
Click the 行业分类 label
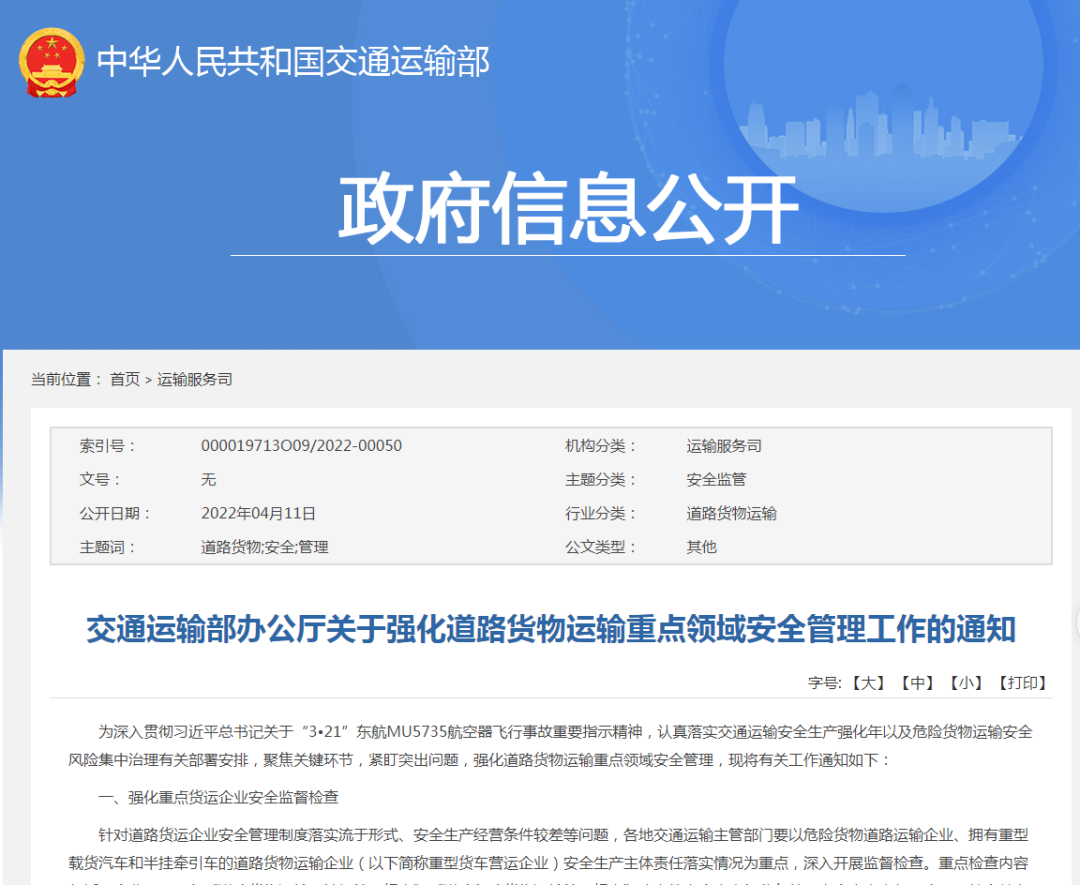[601, 513]
